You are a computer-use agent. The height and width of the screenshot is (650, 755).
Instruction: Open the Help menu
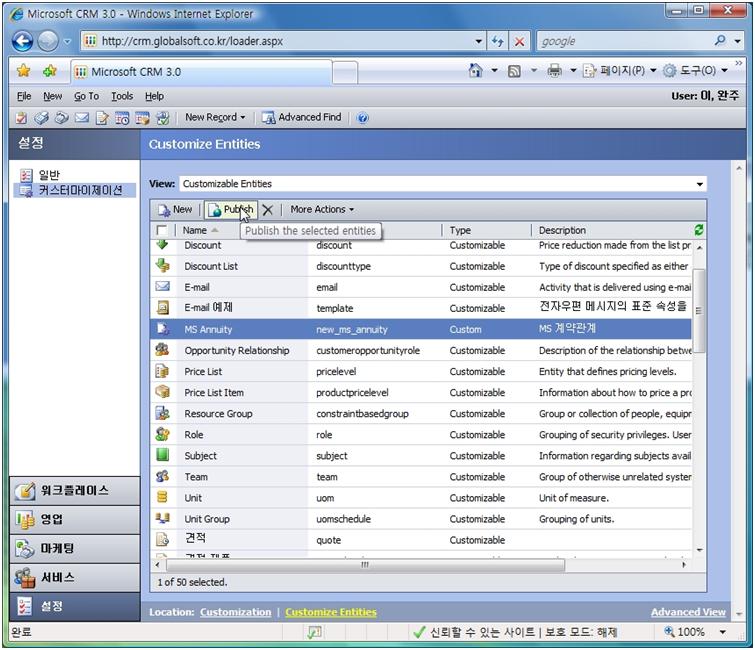(x=154, y=96)
